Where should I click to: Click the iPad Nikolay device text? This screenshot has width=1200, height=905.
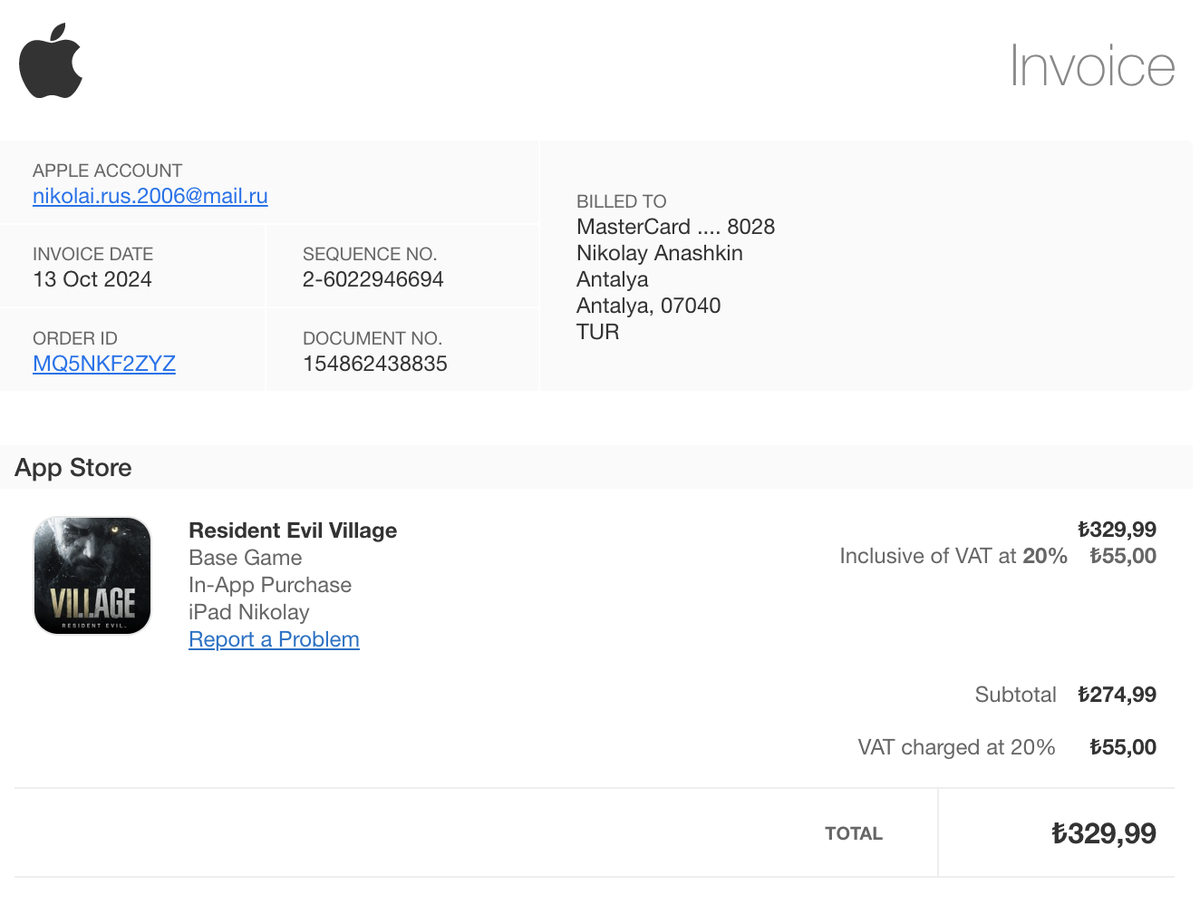click(249, 612)
